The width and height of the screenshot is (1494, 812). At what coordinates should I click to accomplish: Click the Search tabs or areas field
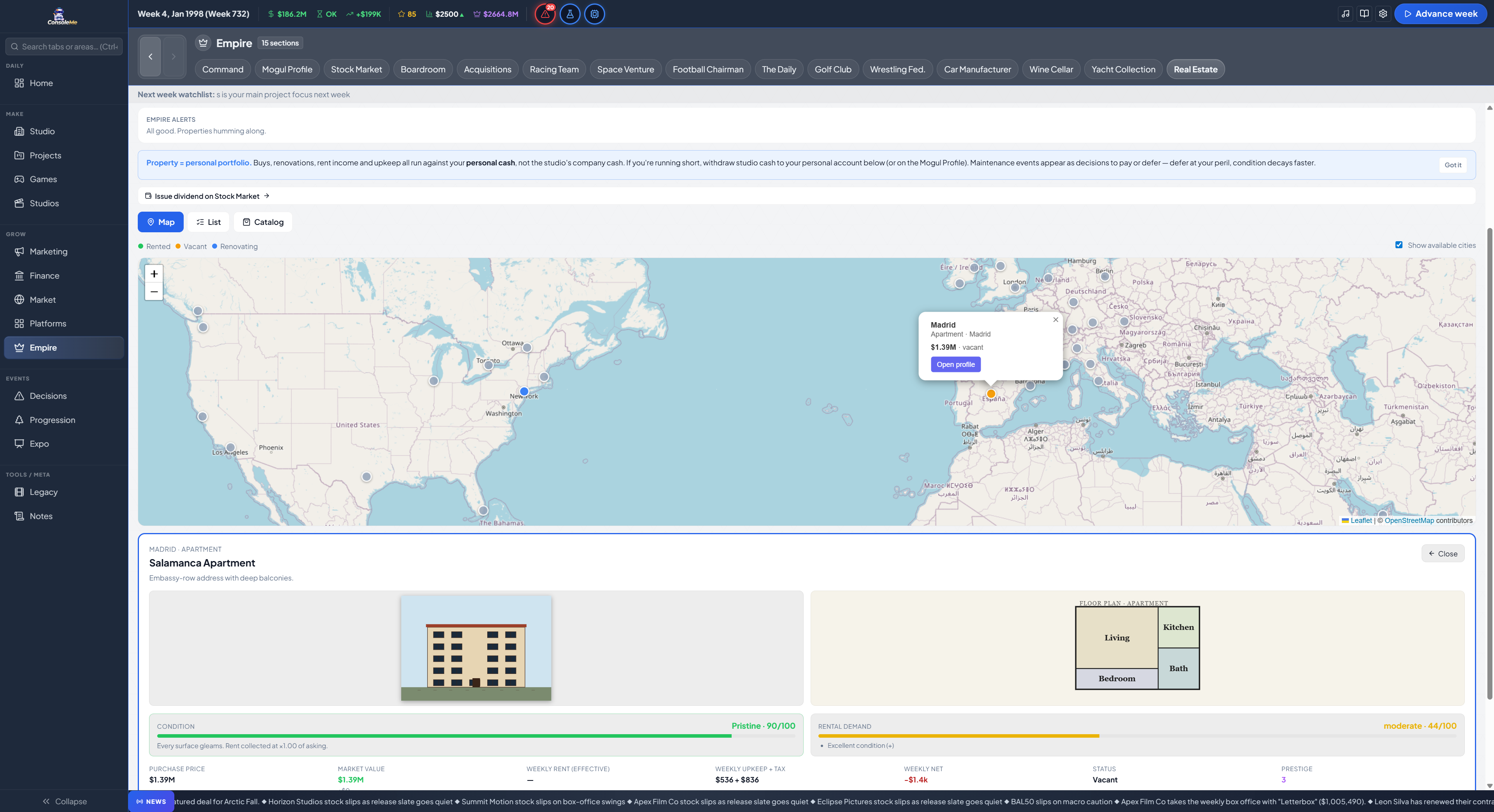coord(64,46)
